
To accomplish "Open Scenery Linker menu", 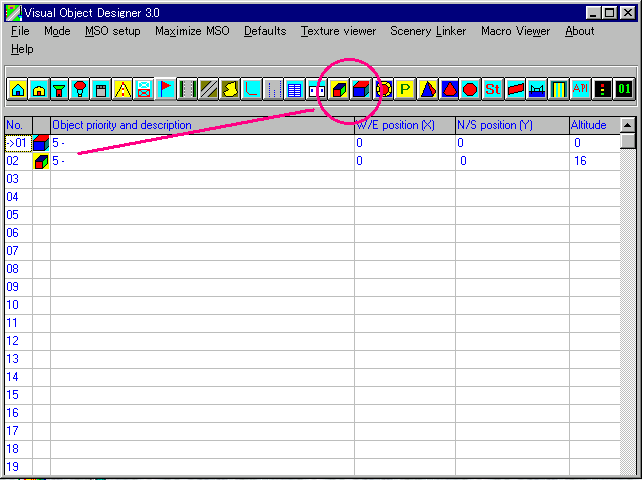I will tap(428, 31).
